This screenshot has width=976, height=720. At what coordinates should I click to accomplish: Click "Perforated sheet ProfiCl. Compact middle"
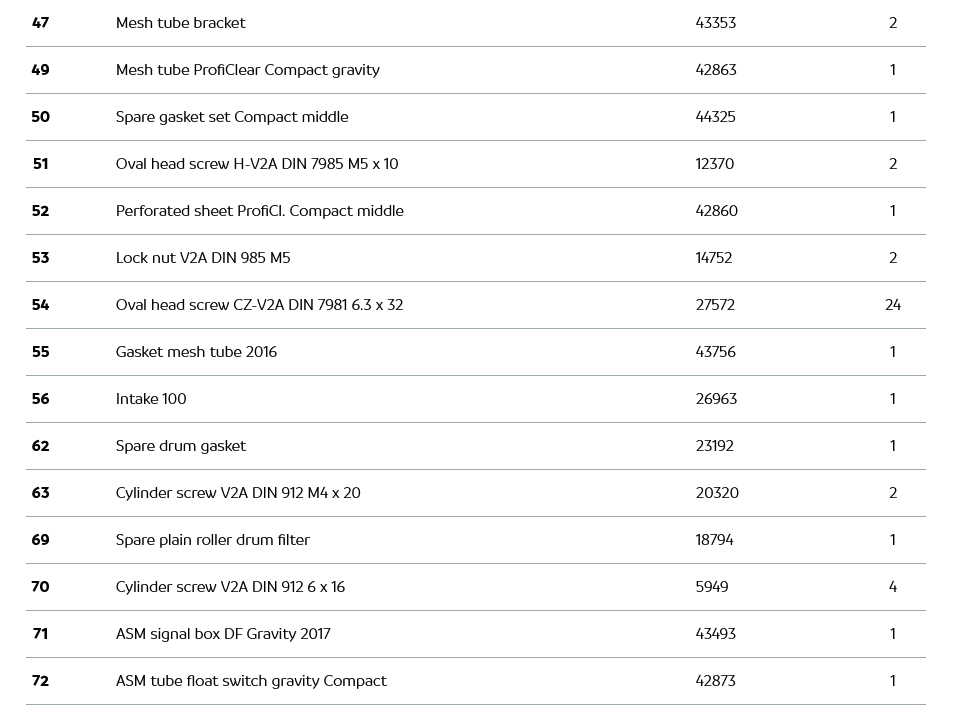(259, 211)
